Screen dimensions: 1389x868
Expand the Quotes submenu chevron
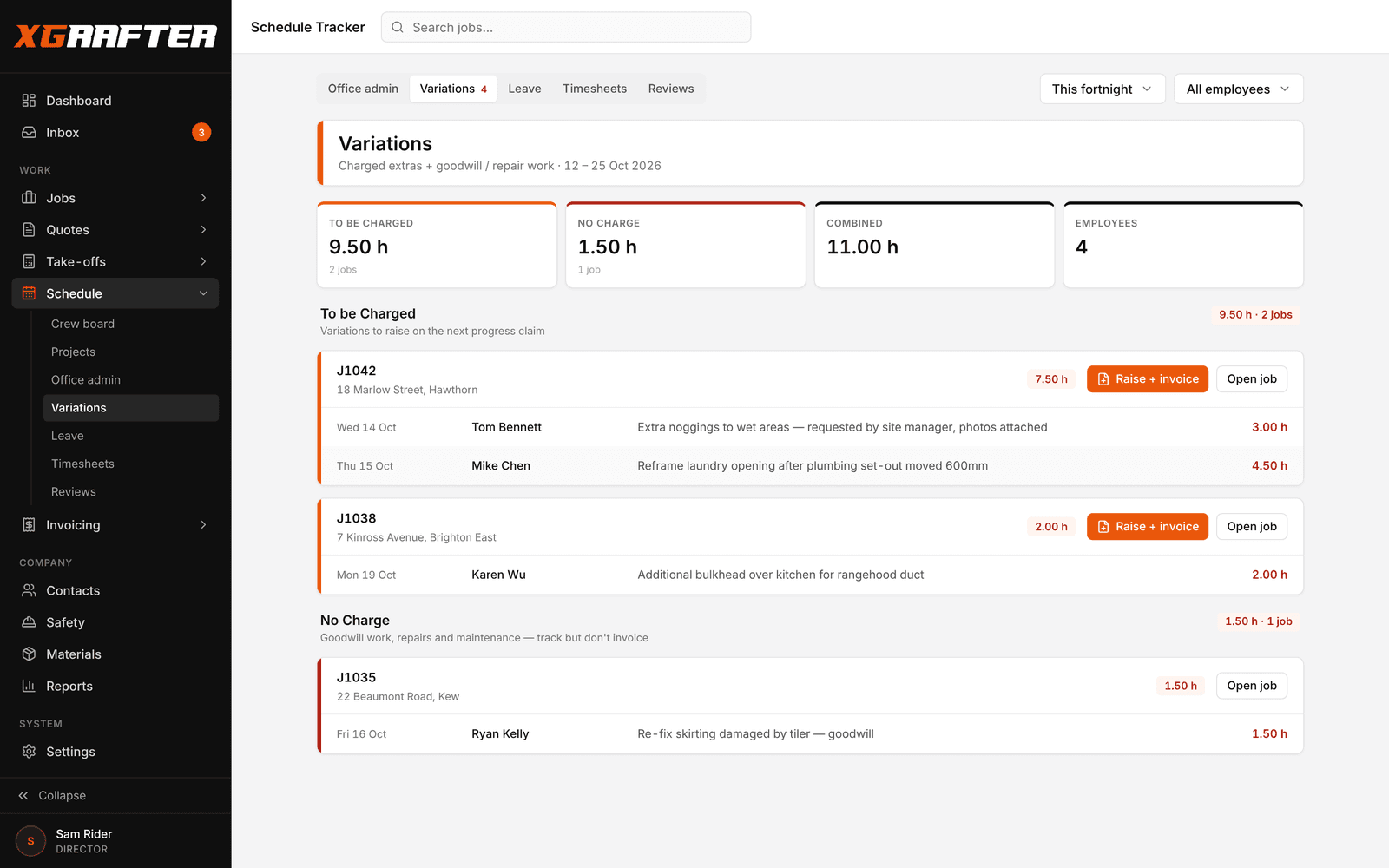pyautogui.click(x=203, y=230)
